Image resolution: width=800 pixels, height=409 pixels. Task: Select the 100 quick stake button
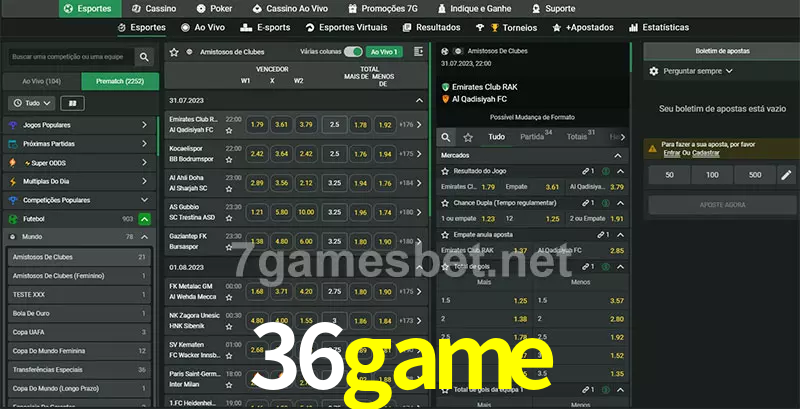point(712,175)
